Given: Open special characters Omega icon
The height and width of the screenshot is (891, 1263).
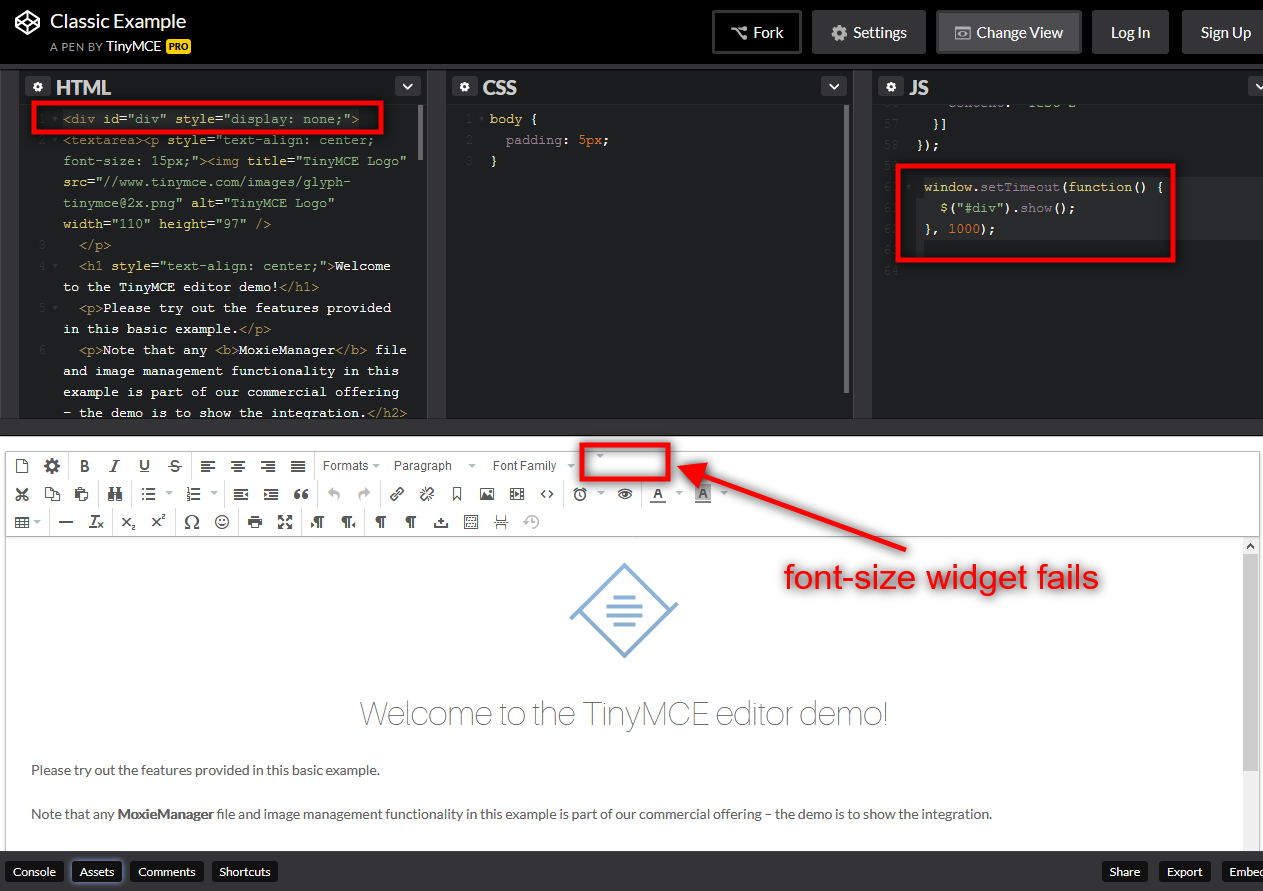Looking at the screenshot, I should [192, 522].
